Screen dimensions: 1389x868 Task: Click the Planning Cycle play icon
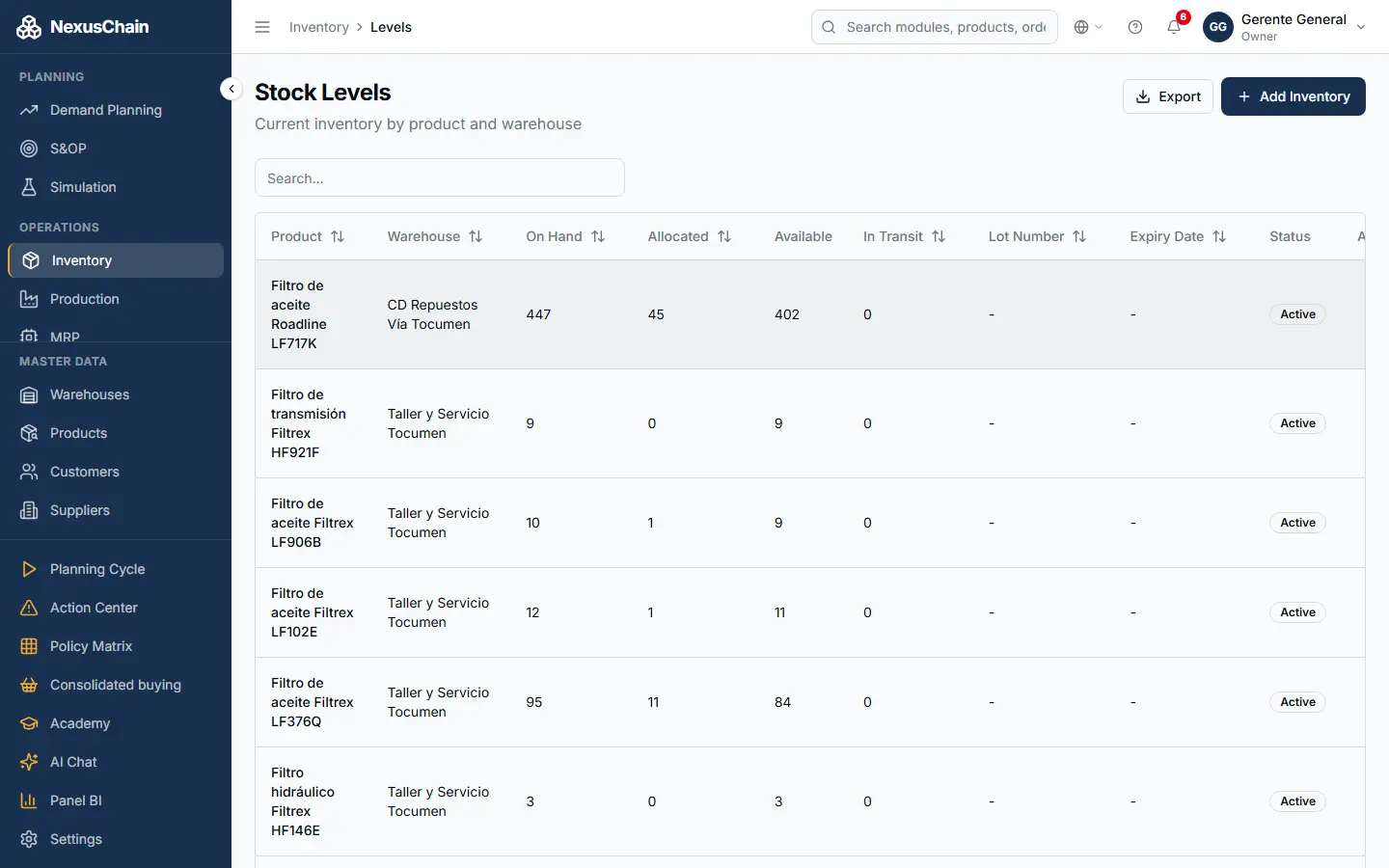[29, 569]
